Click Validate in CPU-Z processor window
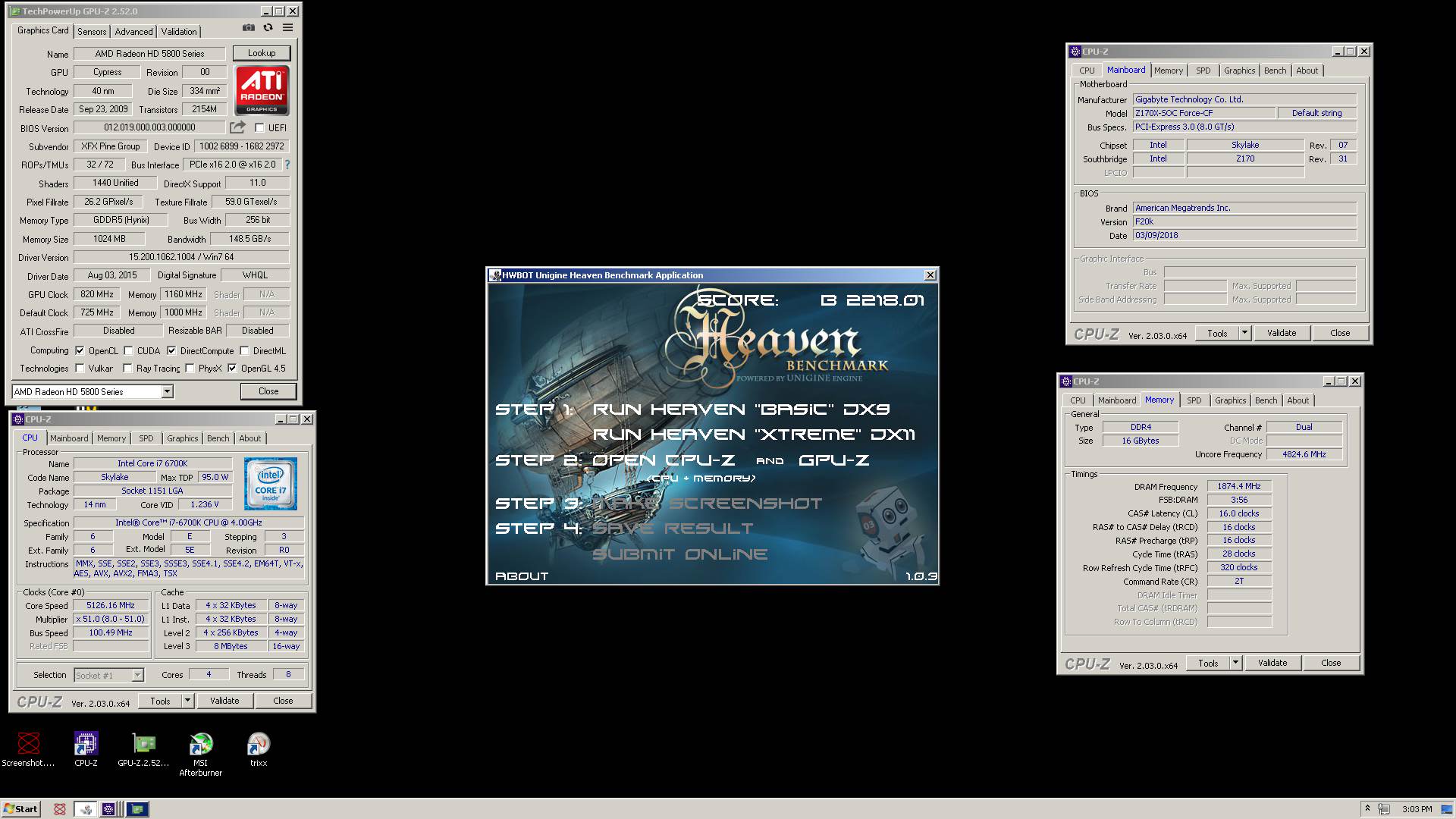1456x819 pixels. (224, 701)
